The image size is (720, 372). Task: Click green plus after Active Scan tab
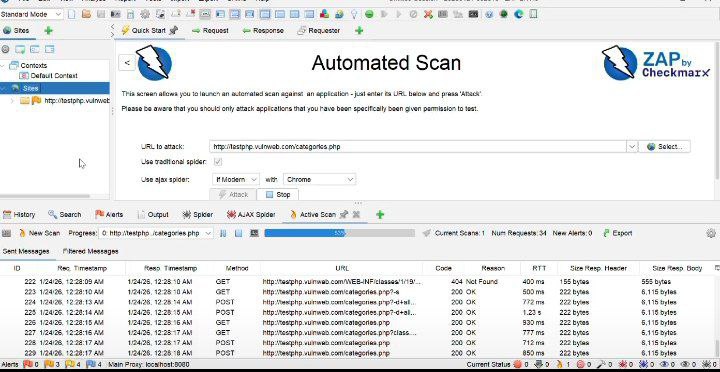380,214
